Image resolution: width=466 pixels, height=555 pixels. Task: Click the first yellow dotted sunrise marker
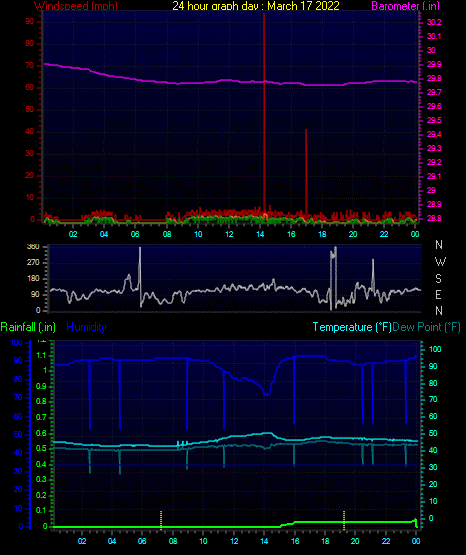coord(161,520)
